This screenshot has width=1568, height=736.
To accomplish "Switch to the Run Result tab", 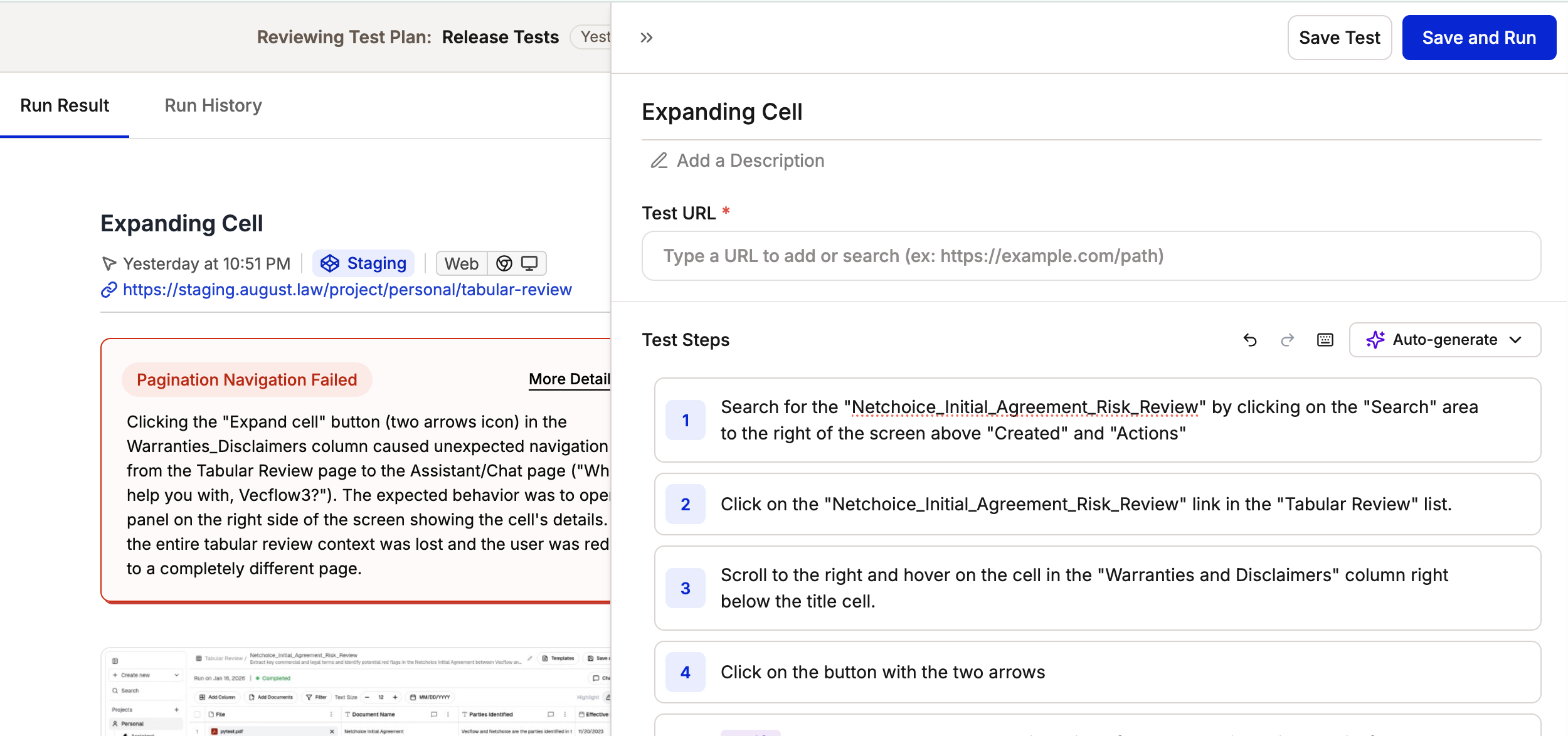I will pyautogui.click(x=64, y=105).
